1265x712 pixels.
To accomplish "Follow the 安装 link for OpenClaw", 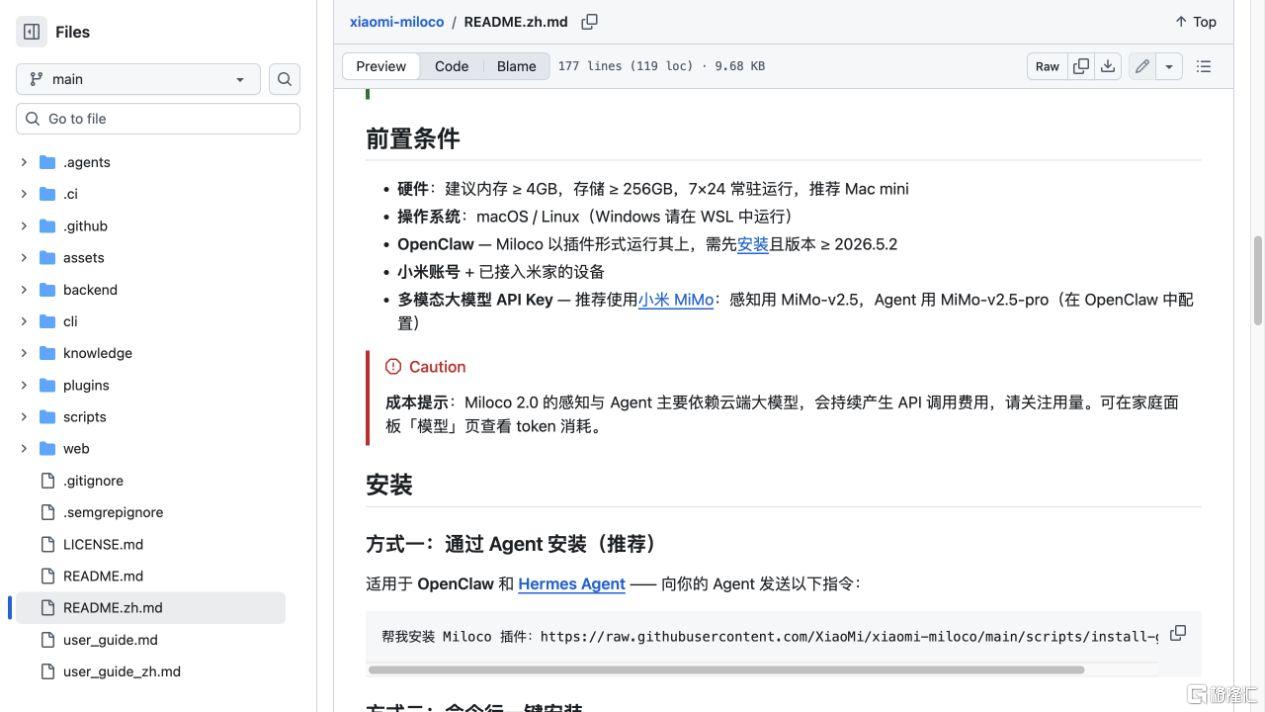I will click(x=753, y=244).
